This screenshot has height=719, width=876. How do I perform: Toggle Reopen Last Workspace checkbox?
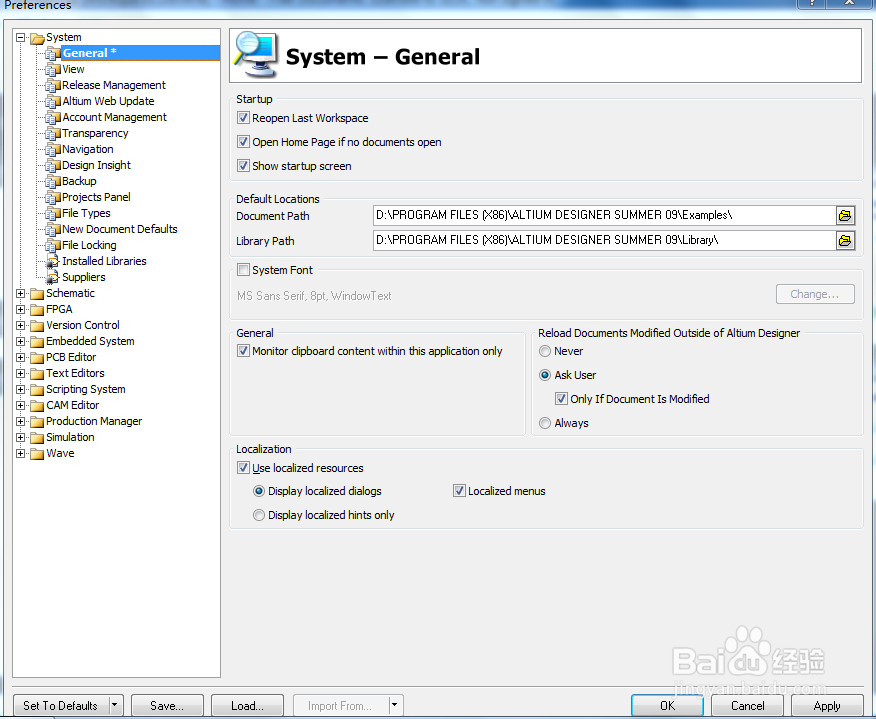[243, 118]
